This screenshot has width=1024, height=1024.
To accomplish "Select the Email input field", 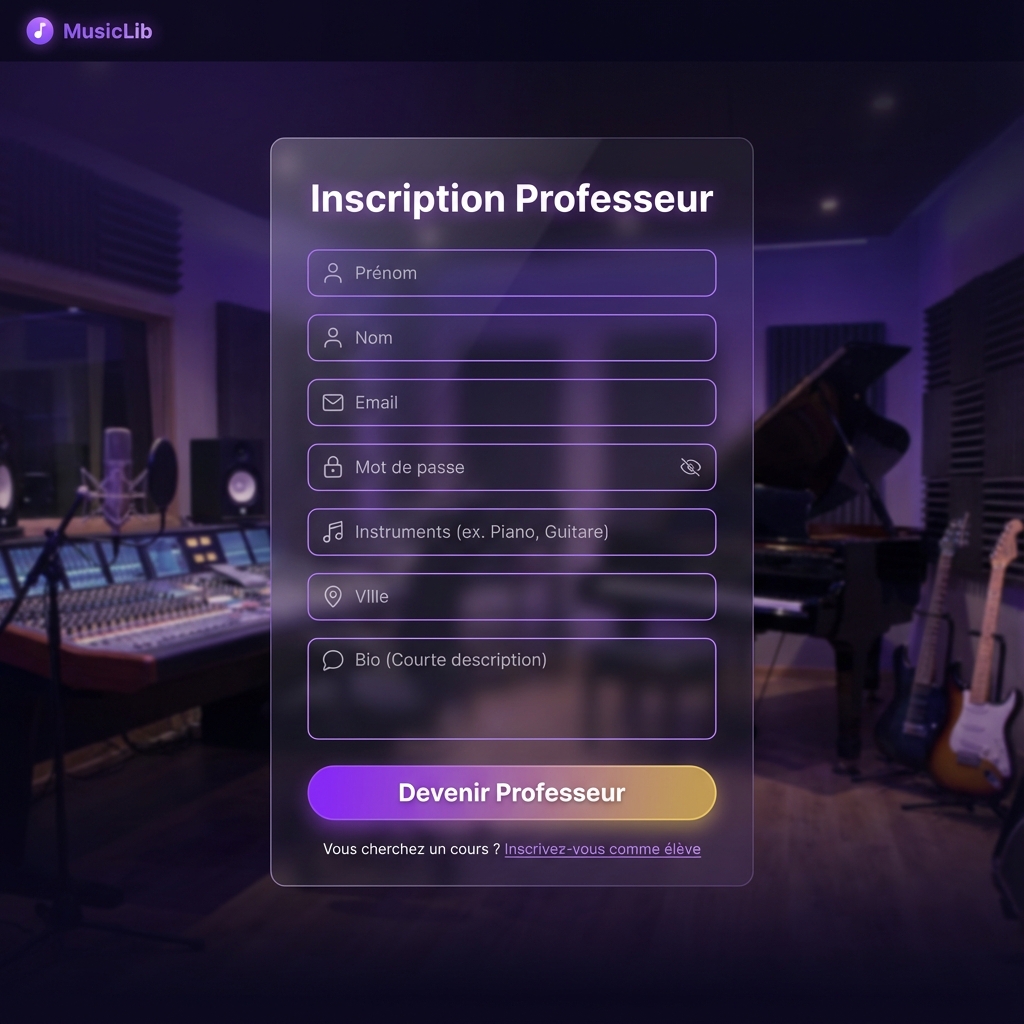I will point(511,402).
